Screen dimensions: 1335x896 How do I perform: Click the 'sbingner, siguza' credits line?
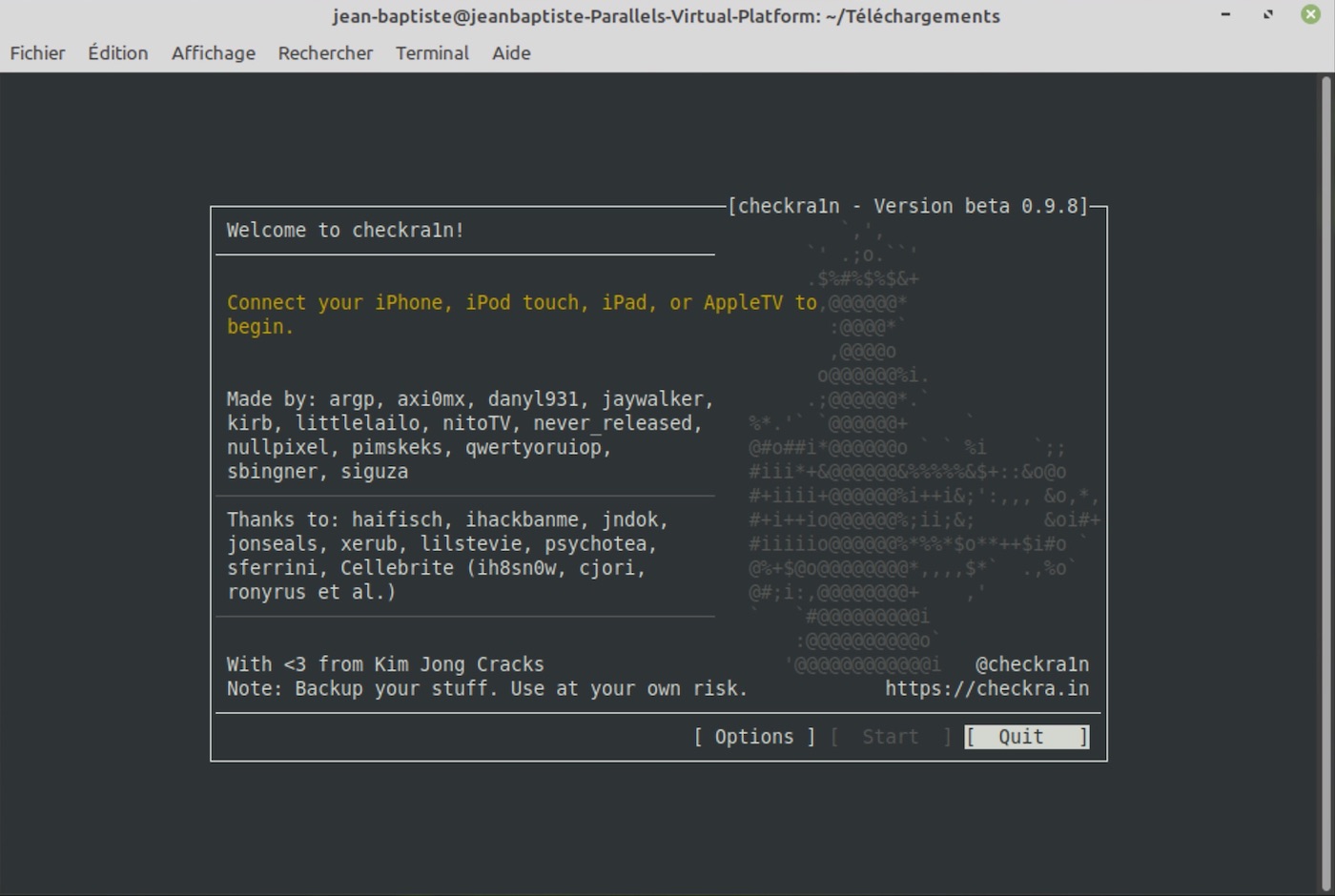tap(318, 472)
